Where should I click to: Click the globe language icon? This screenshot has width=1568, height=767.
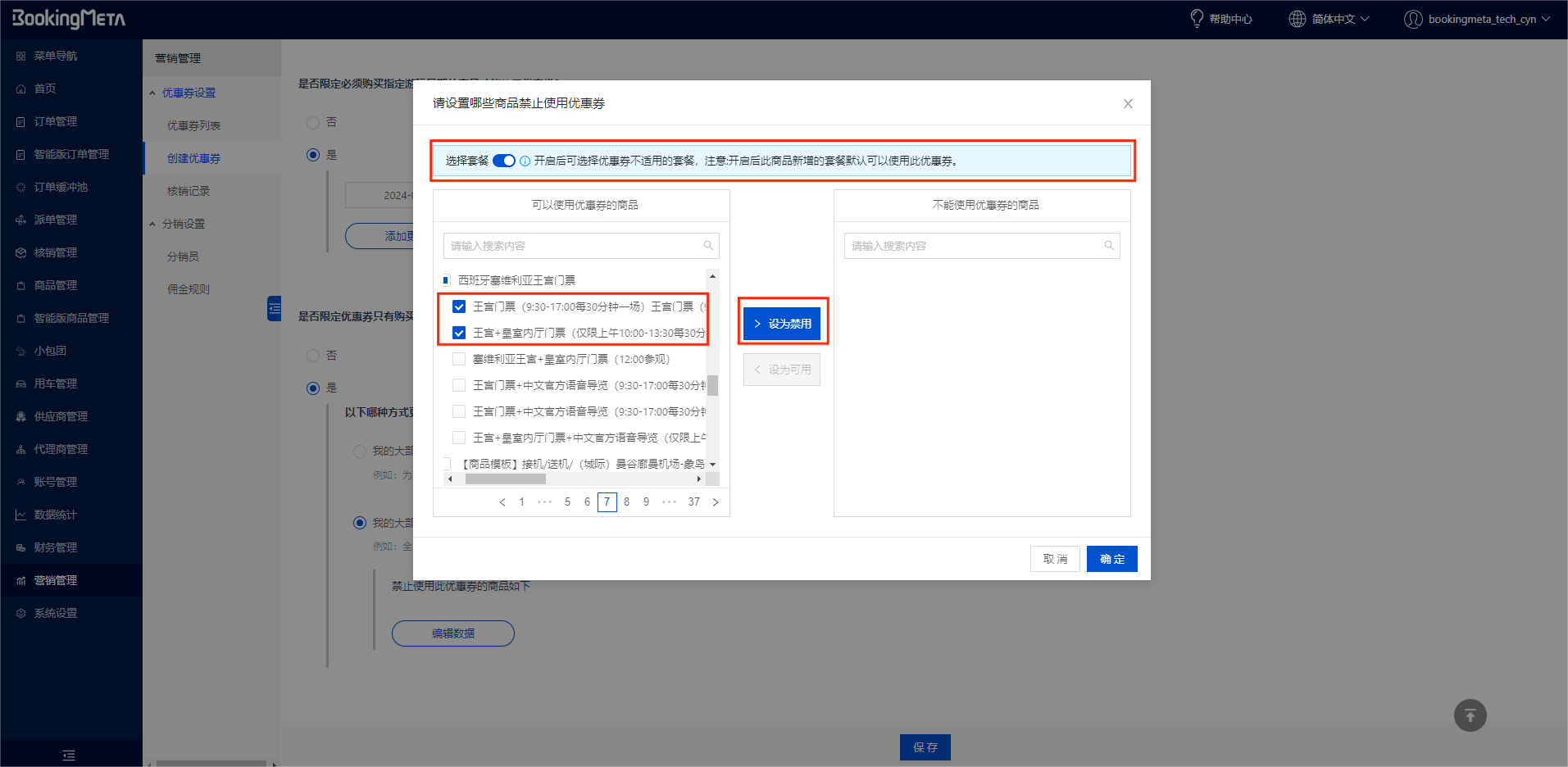(x=1297, y=19)
